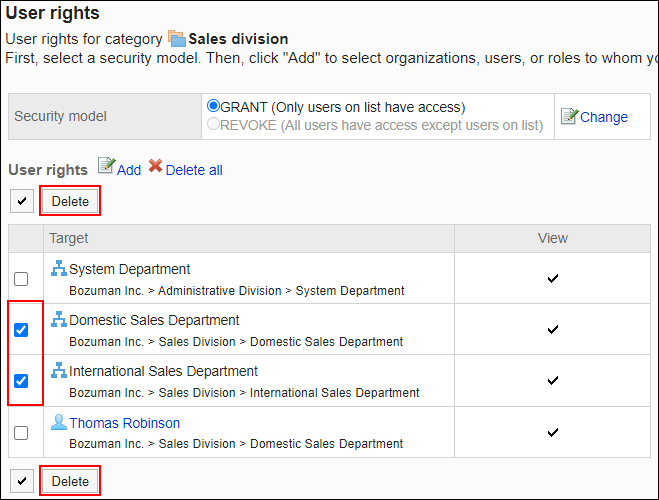
Task: Click the Thomas Robinson user icon
Action: pyautogui.click(x=59, y=422)
